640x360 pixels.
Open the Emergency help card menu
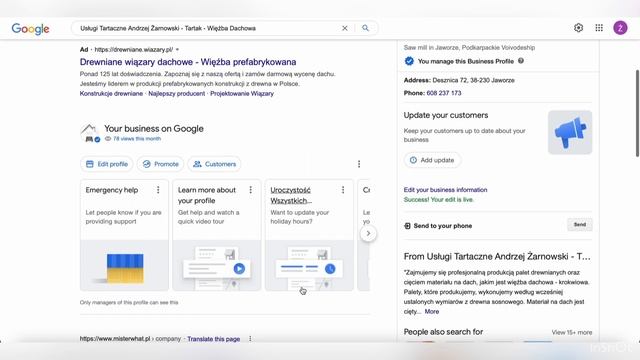coord(158,190)
